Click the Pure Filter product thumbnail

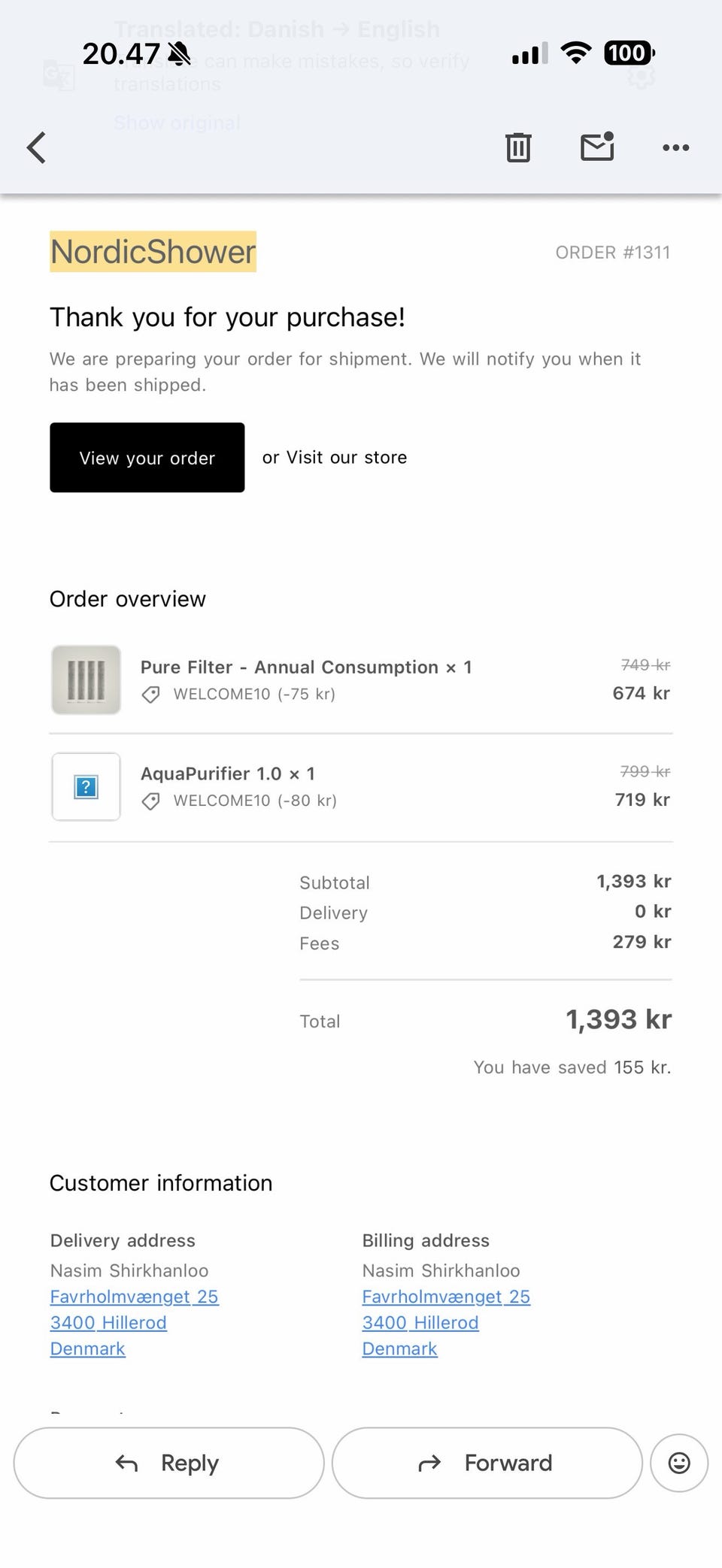pyautogui.click(x=86, y=680)
